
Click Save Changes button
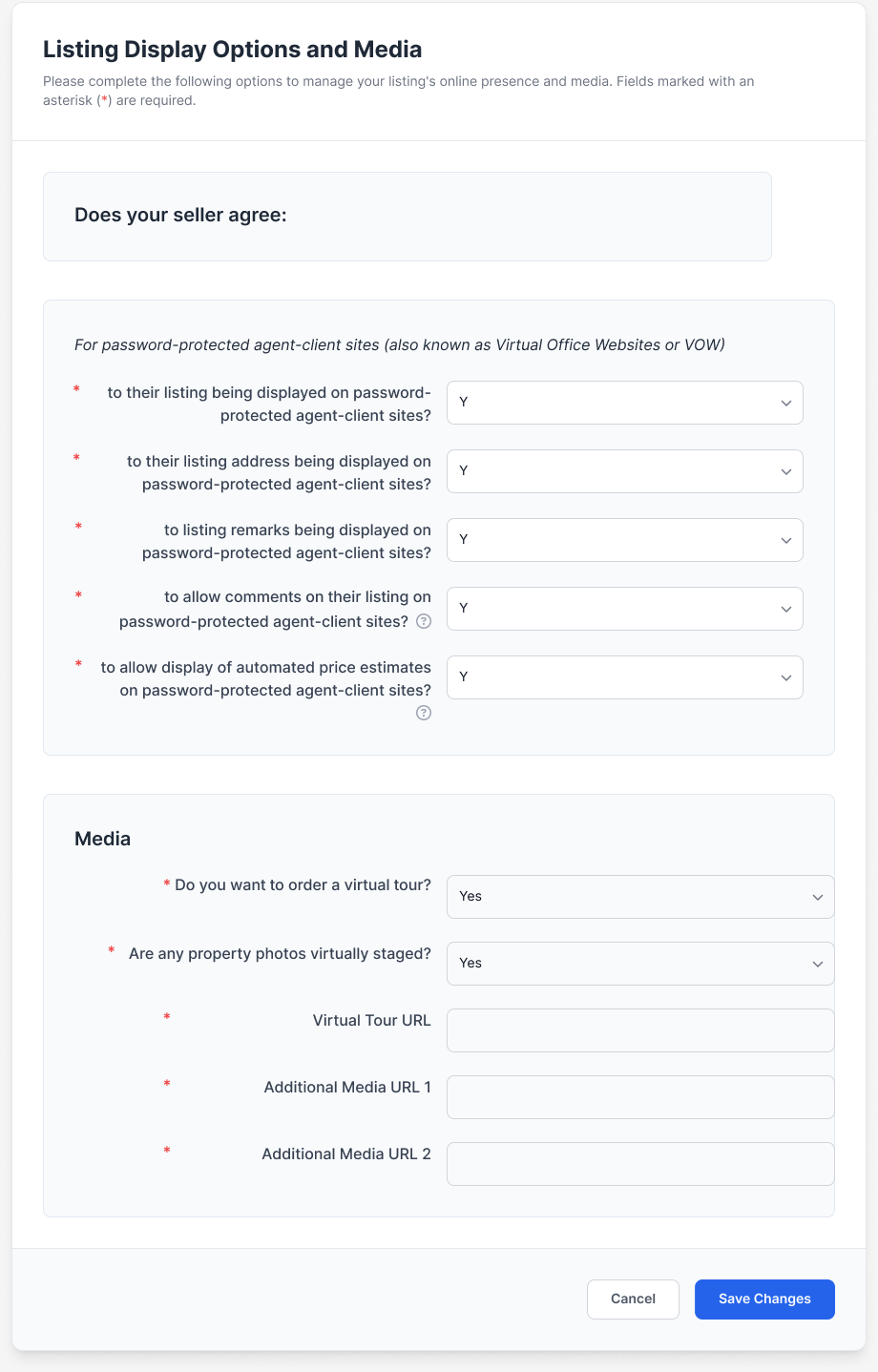[x=764, y=1299]
